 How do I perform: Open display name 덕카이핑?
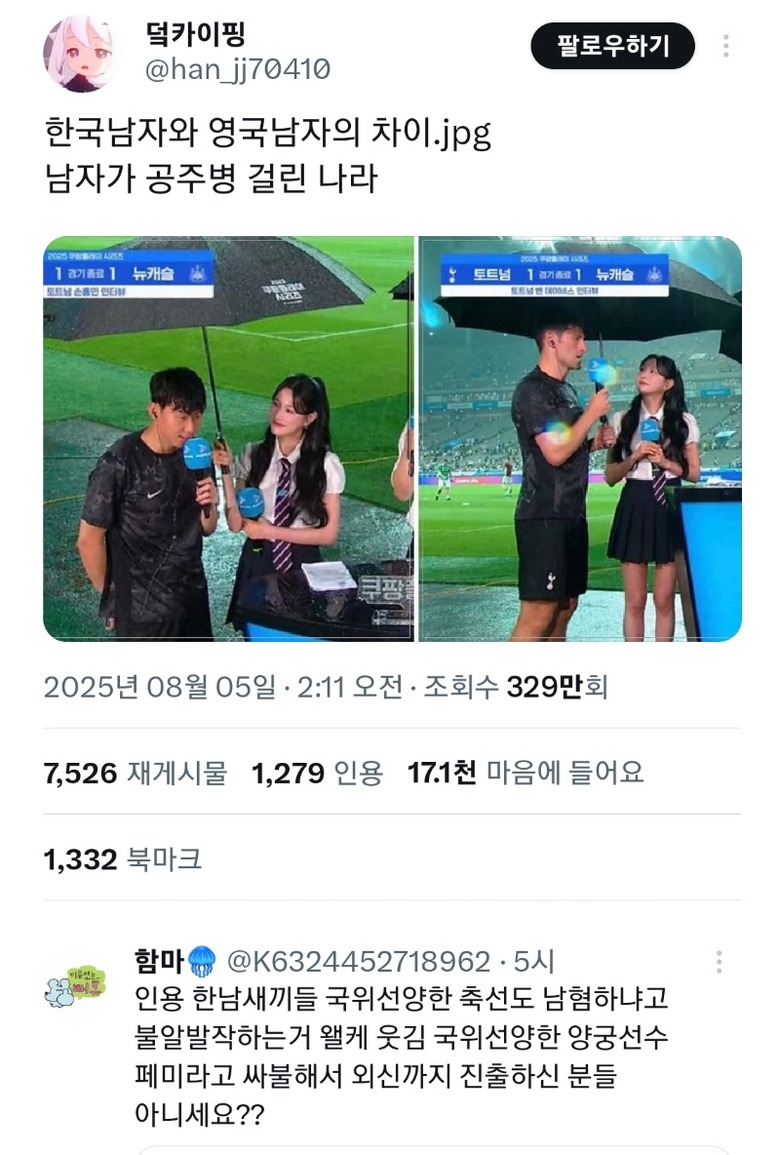[x=195, y=33]
